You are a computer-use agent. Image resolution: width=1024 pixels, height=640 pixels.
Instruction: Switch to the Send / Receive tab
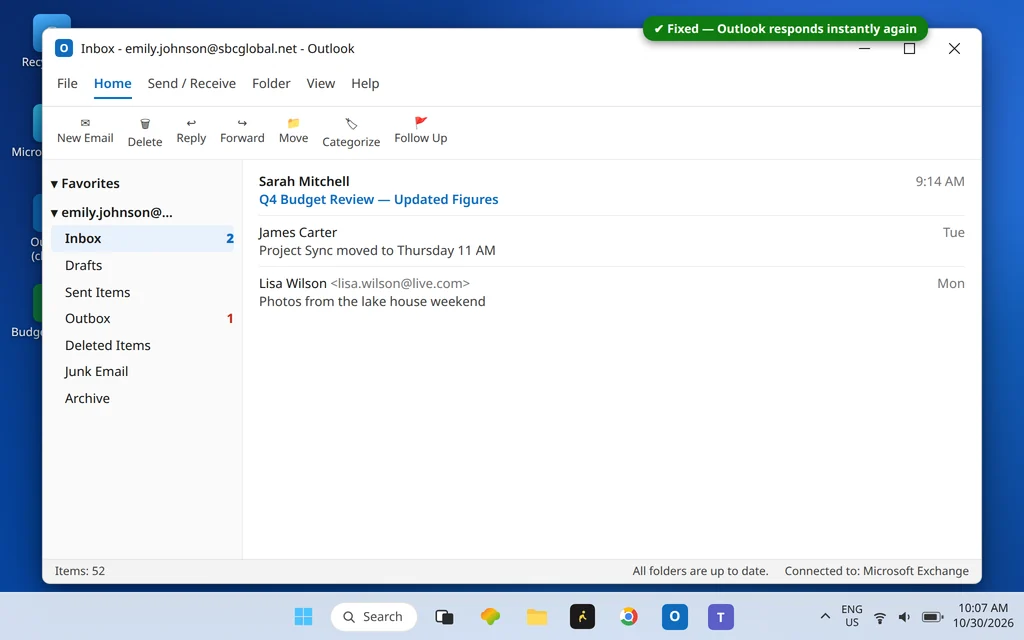(191, 84)
